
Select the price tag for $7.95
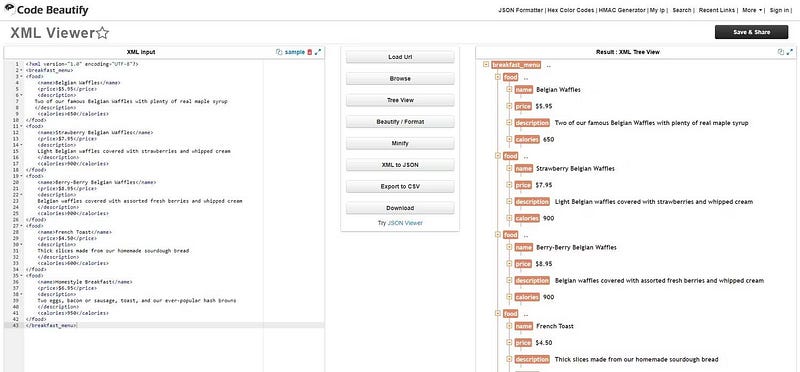[523, 185]
